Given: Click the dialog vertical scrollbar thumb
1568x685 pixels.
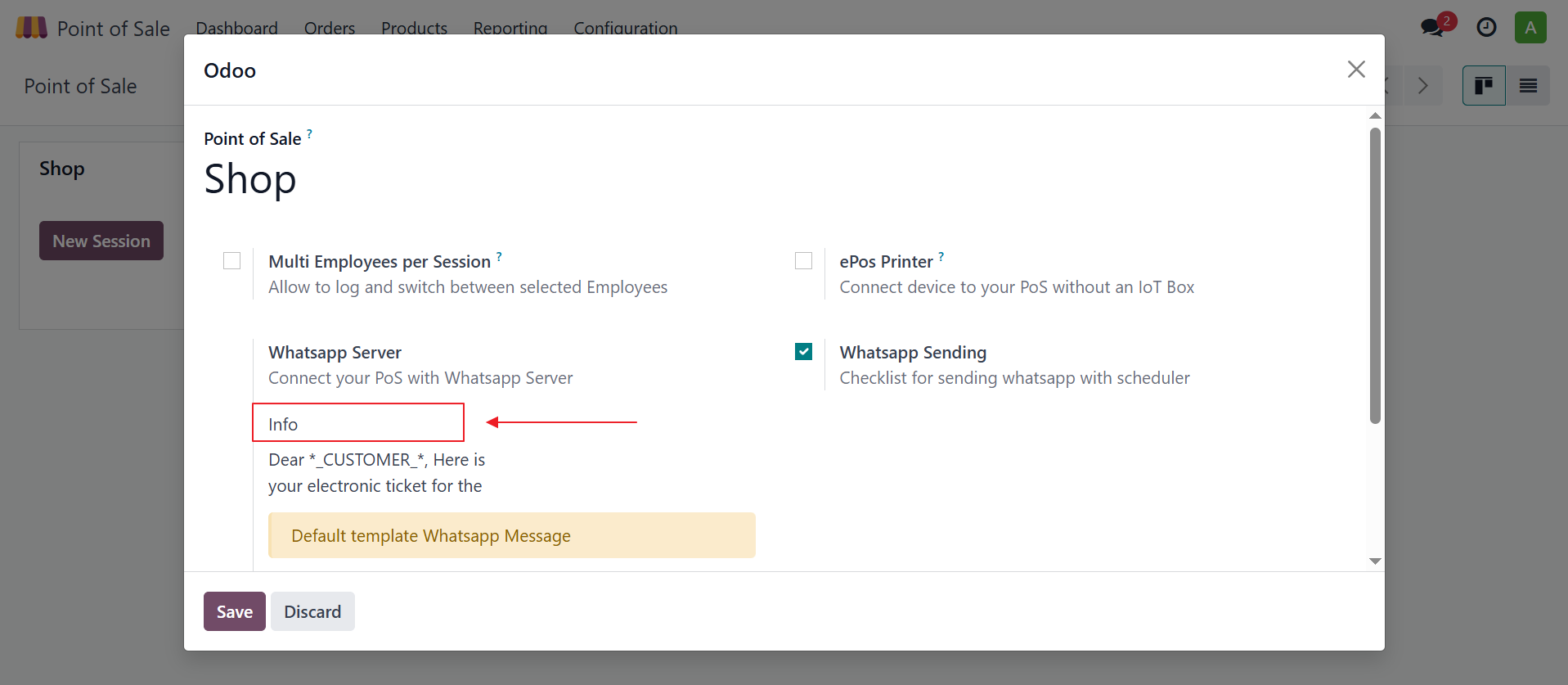Looking at the screenshot, I should pyautogui.click(x=1375, y=275).
